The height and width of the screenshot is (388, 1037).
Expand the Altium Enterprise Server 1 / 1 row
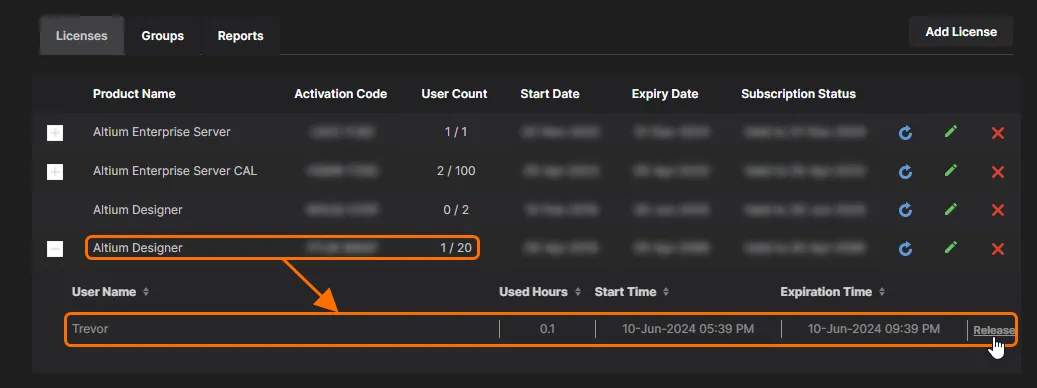coord(55,133)
